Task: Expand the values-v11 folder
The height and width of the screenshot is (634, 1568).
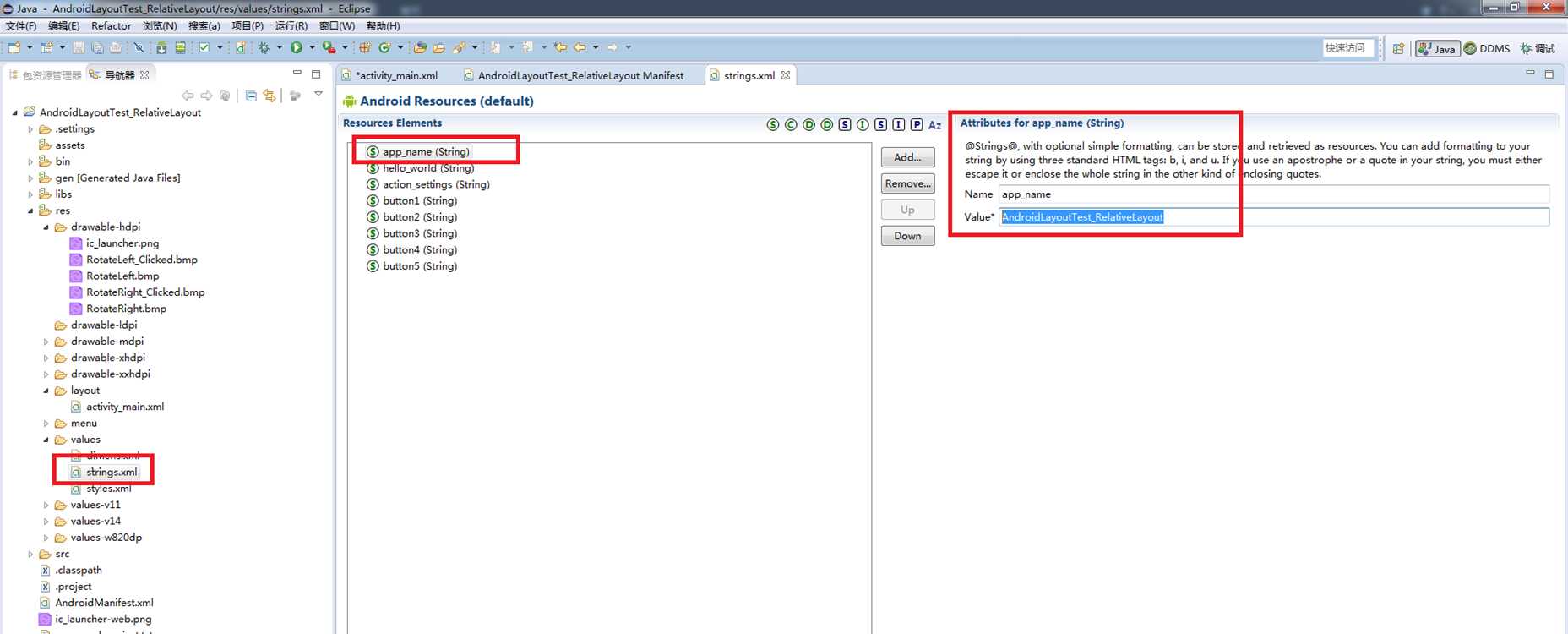Action: coord(46,506)
